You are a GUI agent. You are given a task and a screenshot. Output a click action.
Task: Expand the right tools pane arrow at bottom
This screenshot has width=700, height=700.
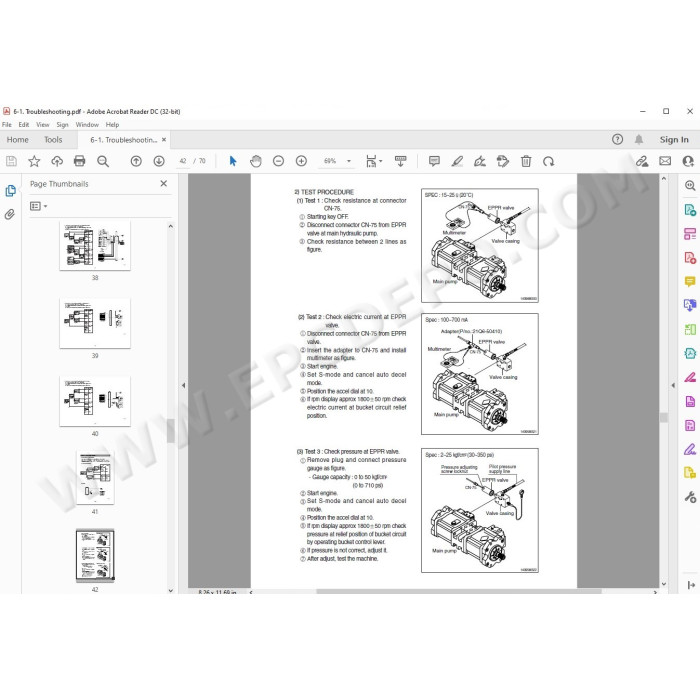pos(691,585)
